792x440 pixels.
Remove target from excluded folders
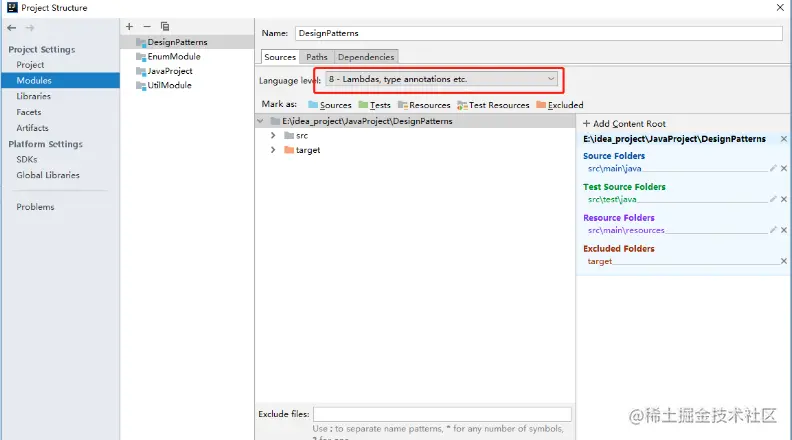(783, 261)
